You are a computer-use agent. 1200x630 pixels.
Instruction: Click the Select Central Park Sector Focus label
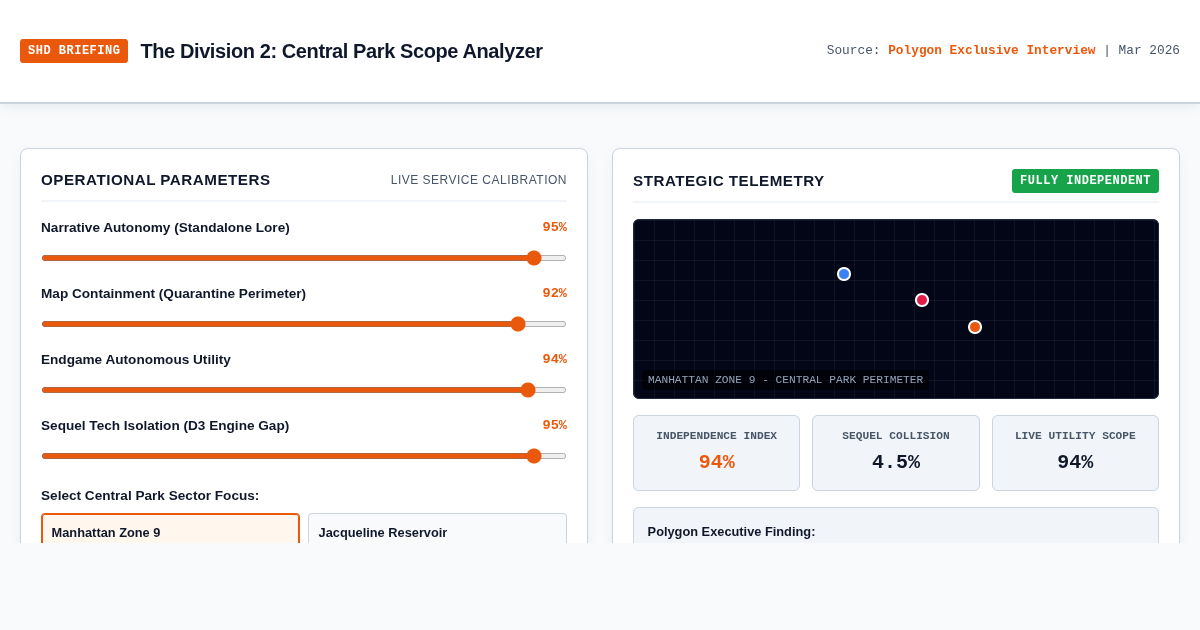pyautogui.click(x=150, y=496)
